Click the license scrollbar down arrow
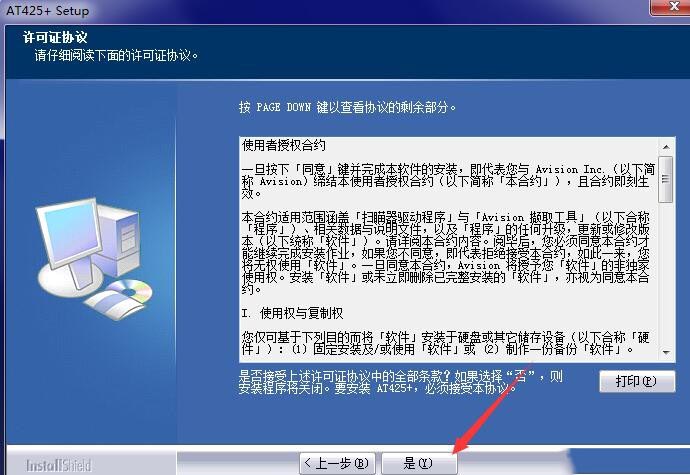 click(666, 352)
